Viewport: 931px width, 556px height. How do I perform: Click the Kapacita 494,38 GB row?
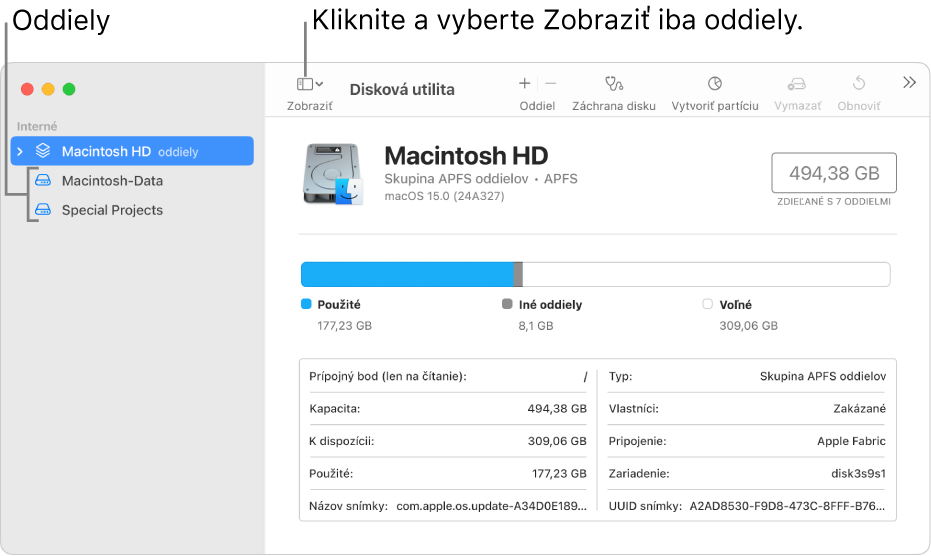coord(448,409)
